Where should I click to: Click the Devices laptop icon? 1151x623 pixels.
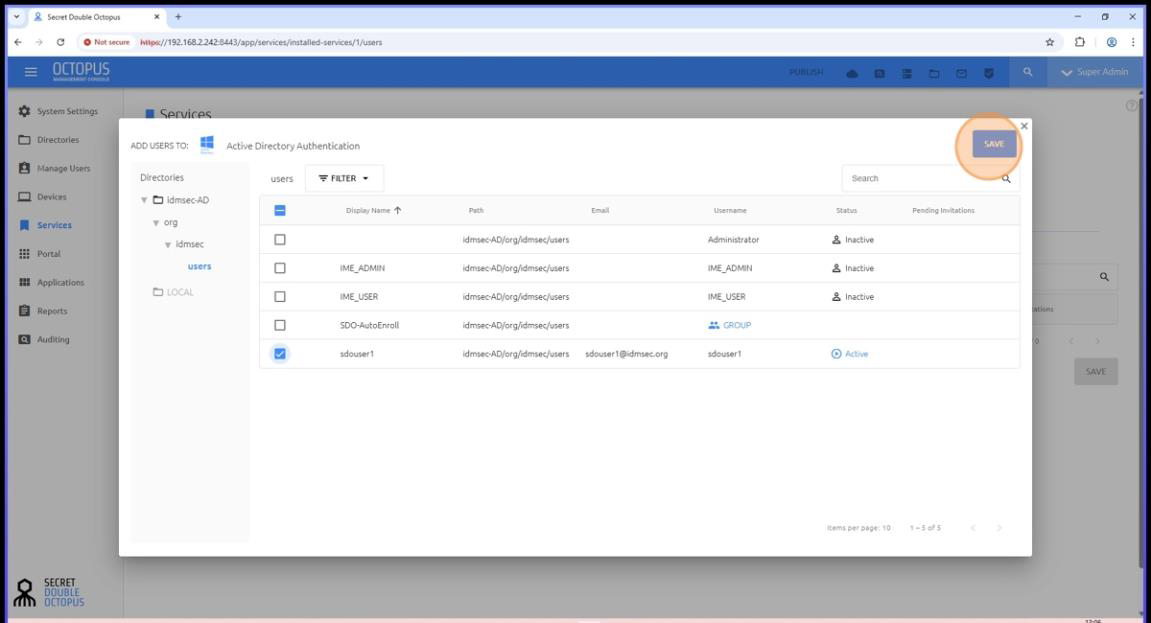24,197
